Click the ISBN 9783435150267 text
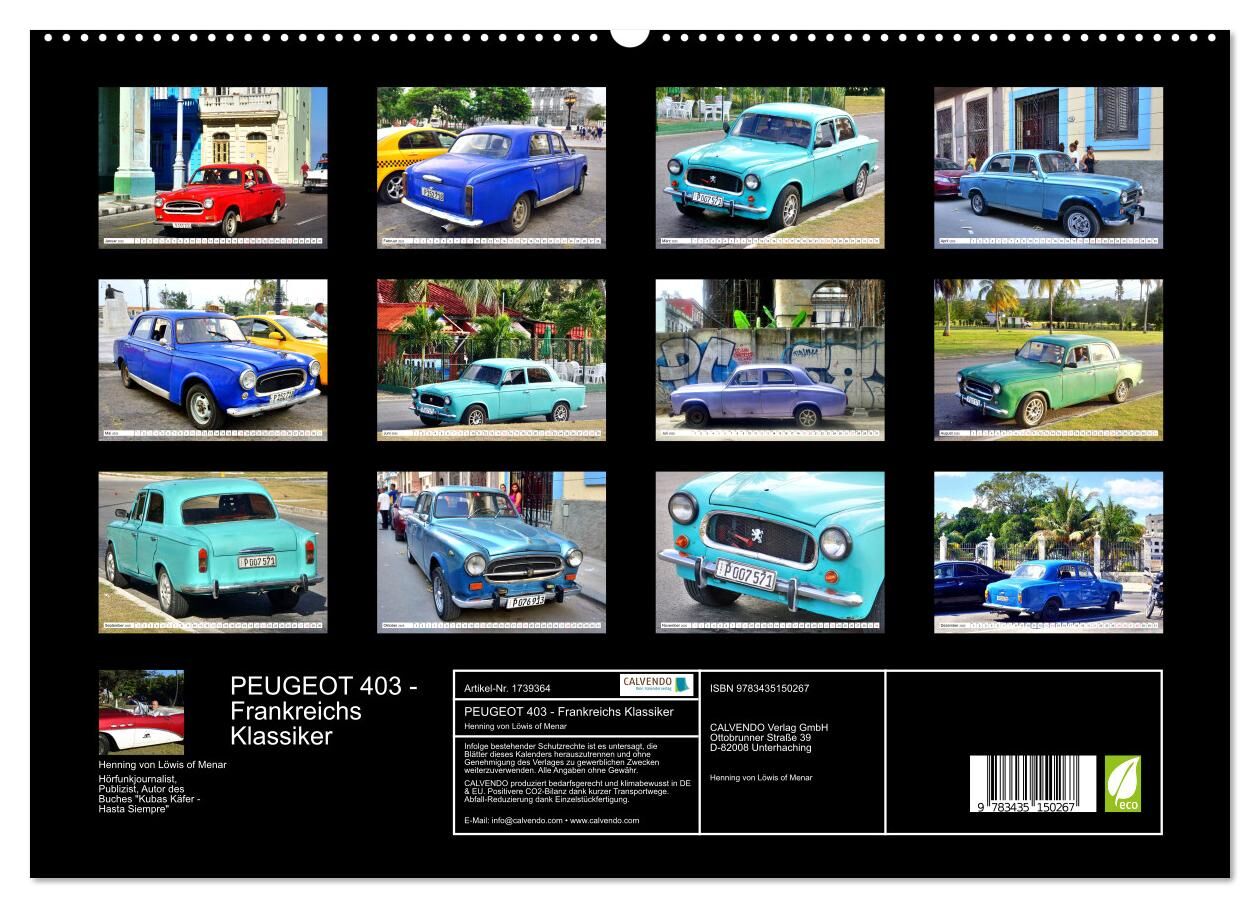 [759, 688]
